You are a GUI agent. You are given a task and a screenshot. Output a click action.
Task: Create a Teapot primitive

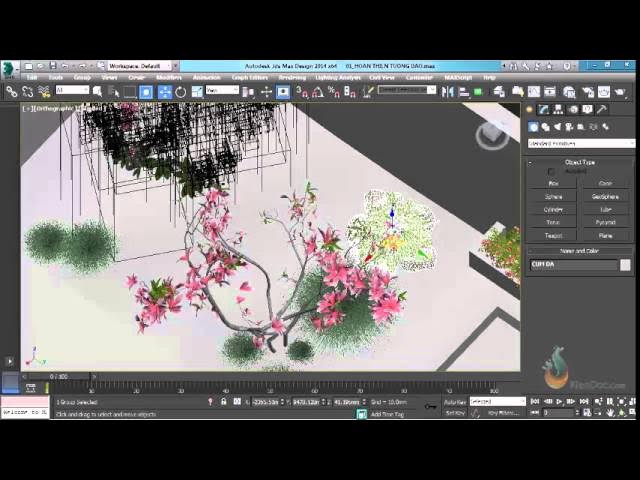coord(553,235)
